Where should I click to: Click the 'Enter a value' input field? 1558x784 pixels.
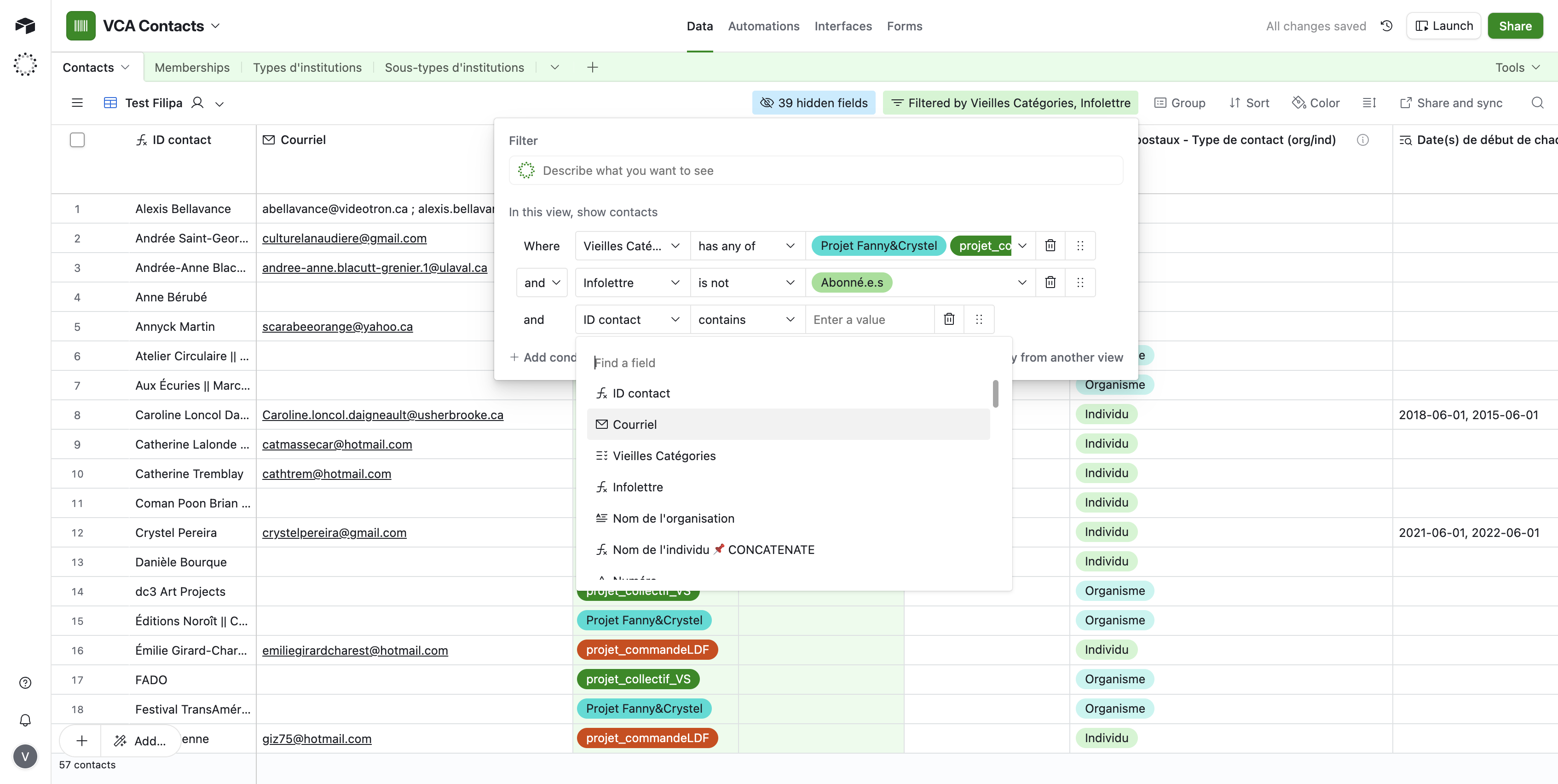coord(870,320)
